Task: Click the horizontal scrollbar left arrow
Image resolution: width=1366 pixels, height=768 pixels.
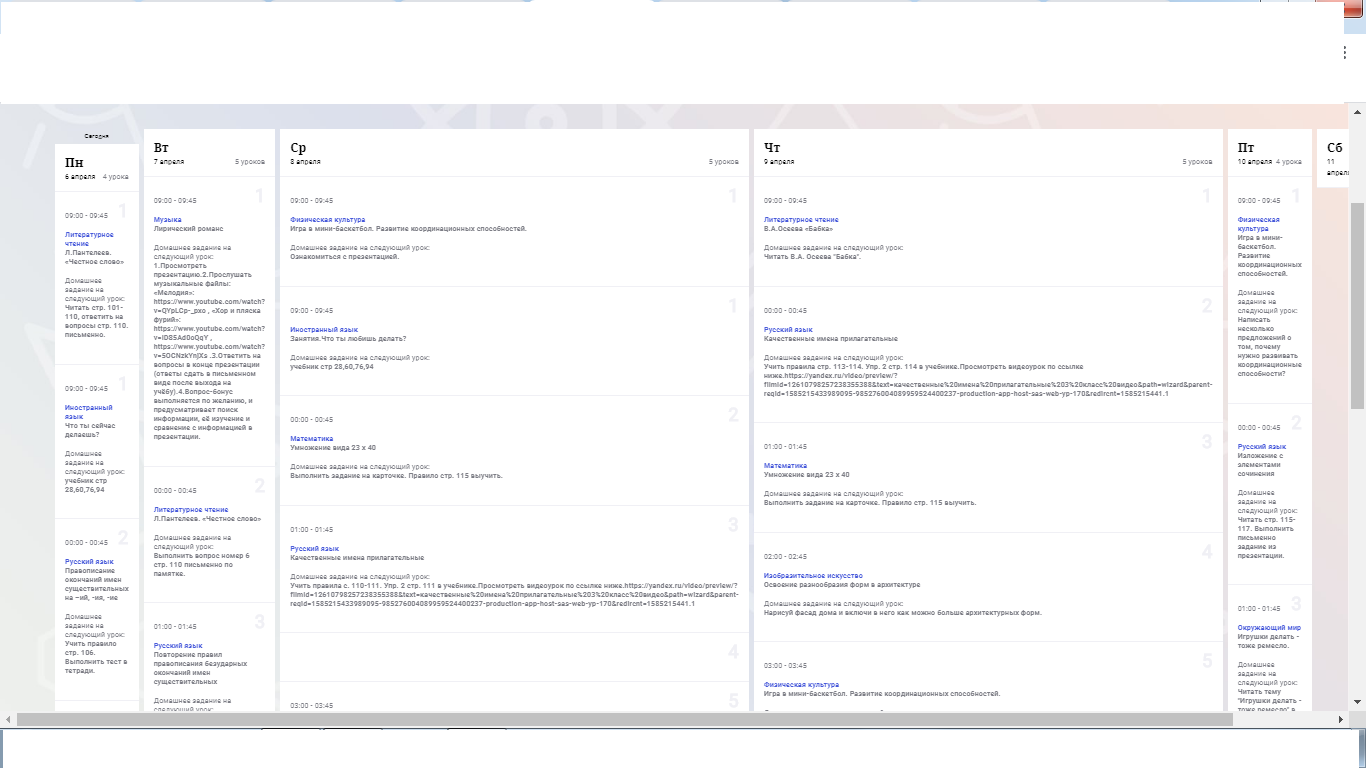Action: [8, 719]
